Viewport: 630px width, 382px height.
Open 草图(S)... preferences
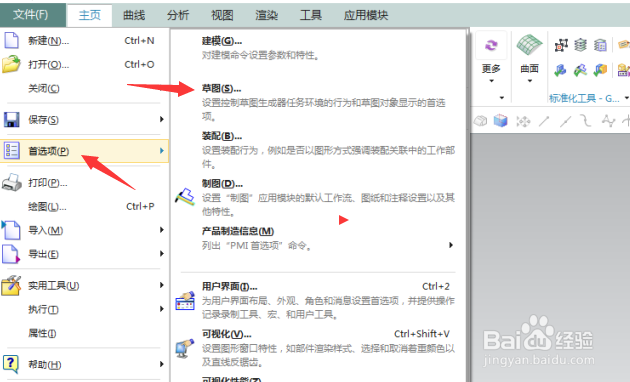[221, 88]
